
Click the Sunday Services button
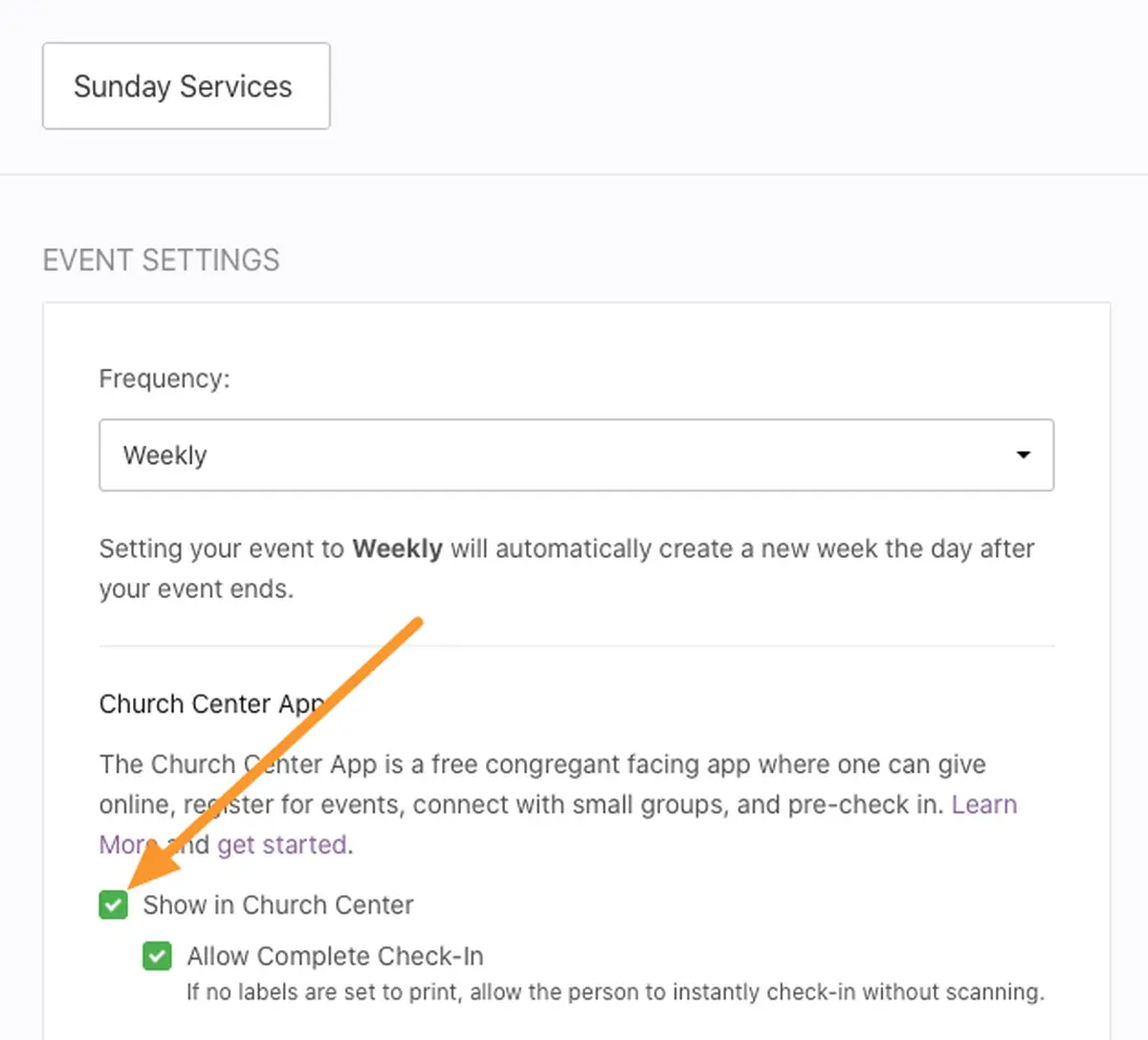[187, 86]
